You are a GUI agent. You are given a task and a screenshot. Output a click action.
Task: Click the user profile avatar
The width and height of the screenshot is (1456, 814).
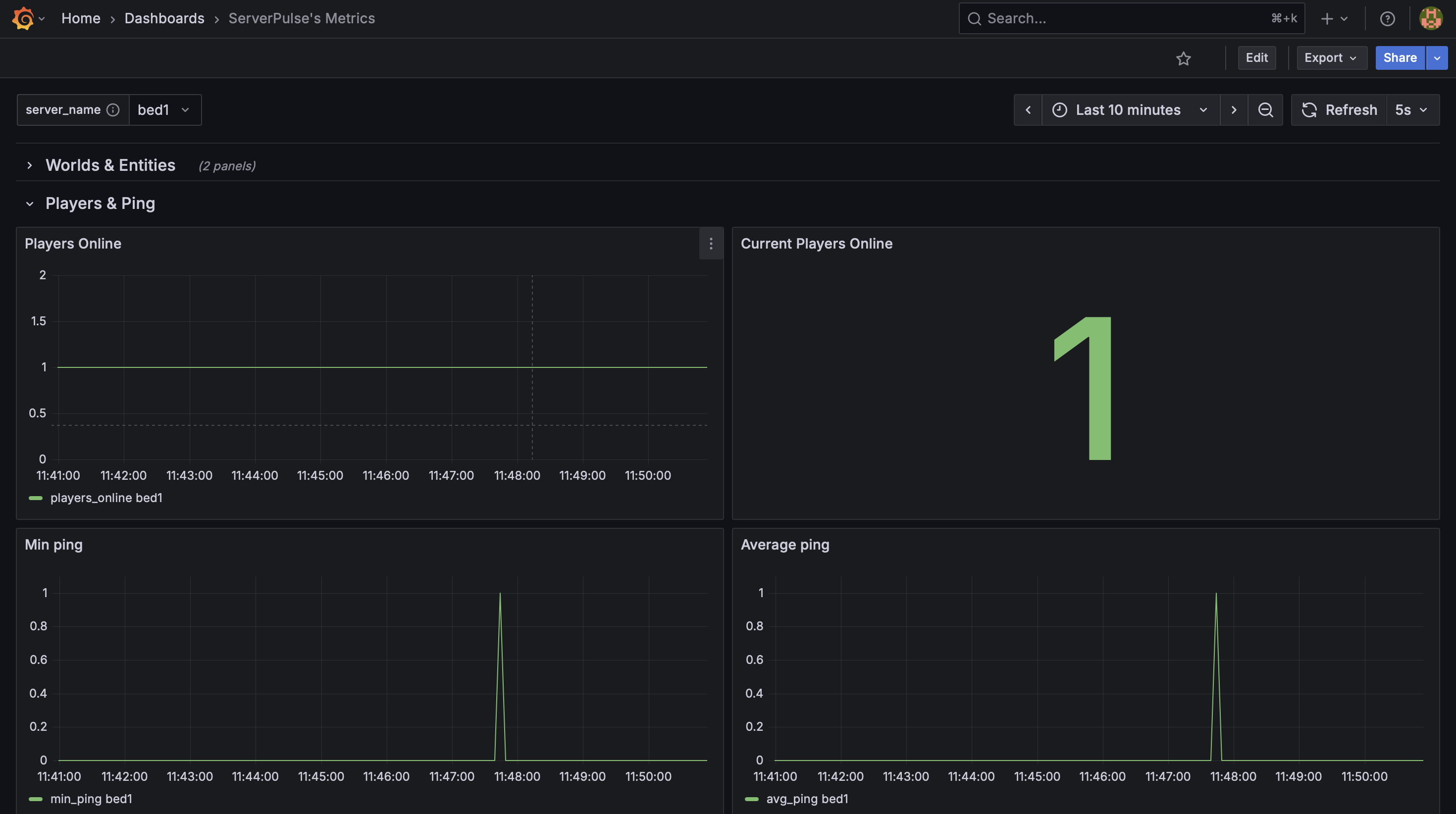click(x=1431, y=19)
